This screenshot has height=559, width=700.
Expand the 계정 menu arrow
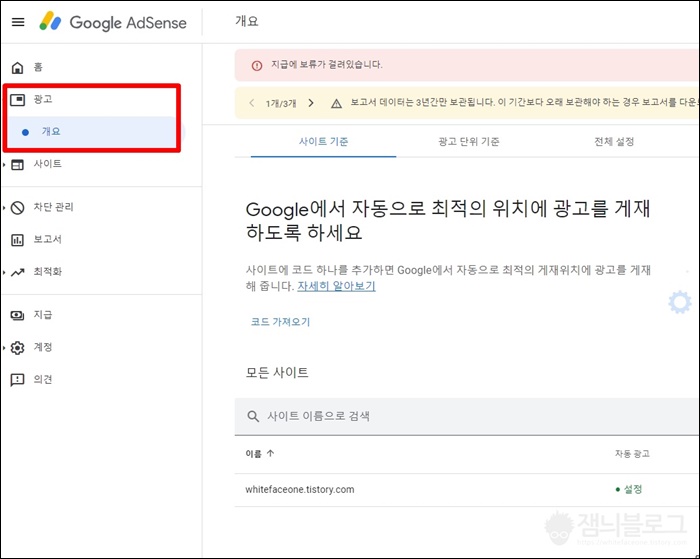click(x=4, y=347)
